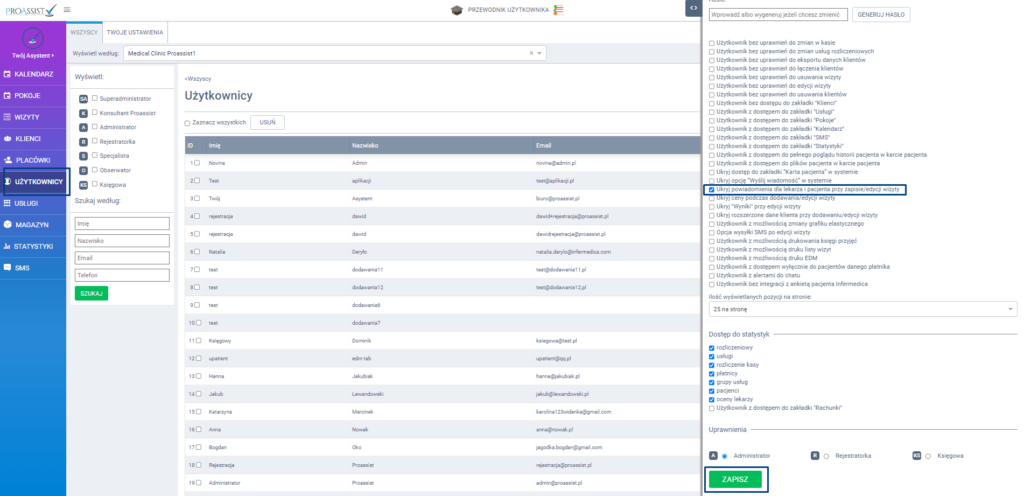
Task: Click the hamburger menu icon beside the logo
Action: pyautogui.click(x=67, y=9)
